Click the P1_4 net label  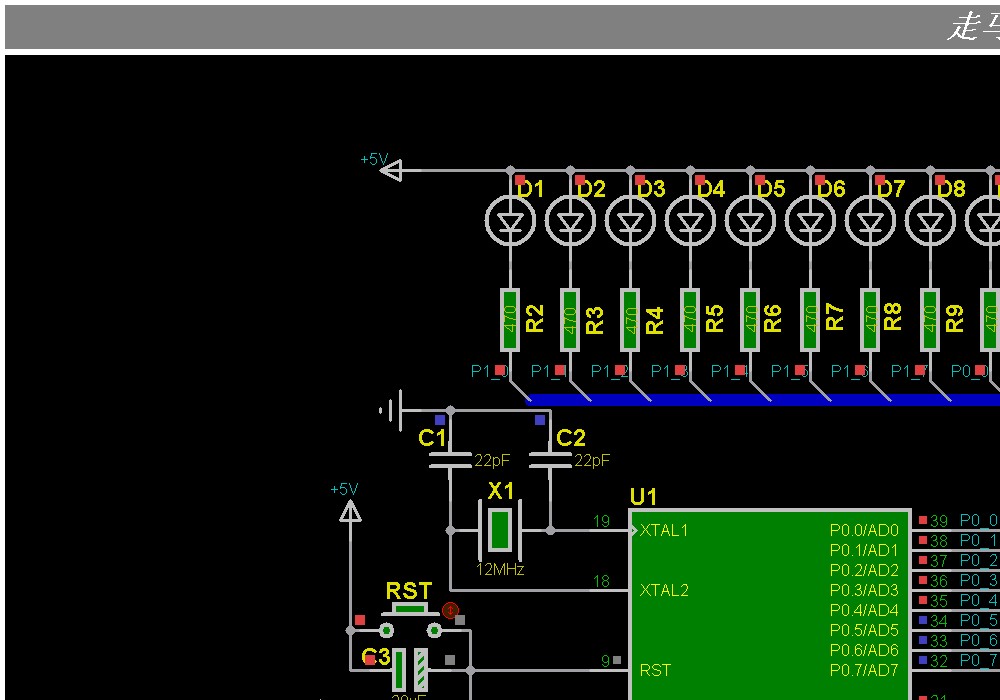(729, 371)
